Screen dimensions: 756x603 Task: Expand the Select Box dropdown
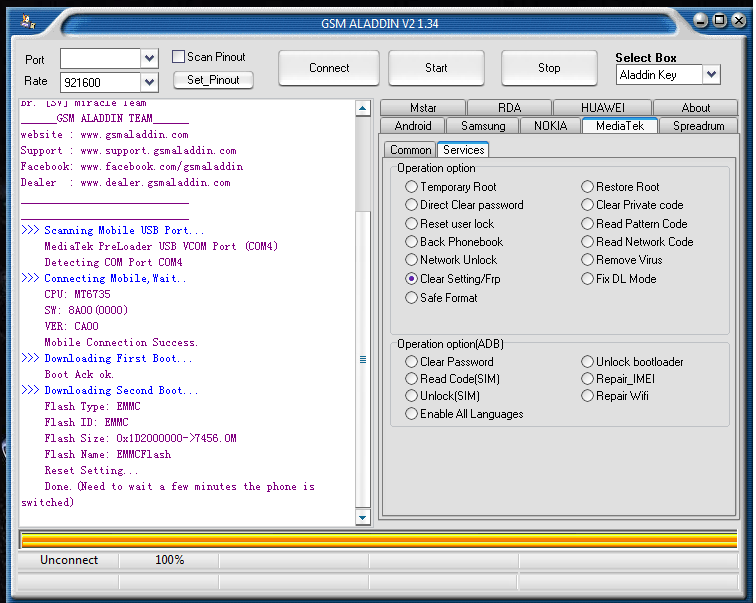pos(711,75)
